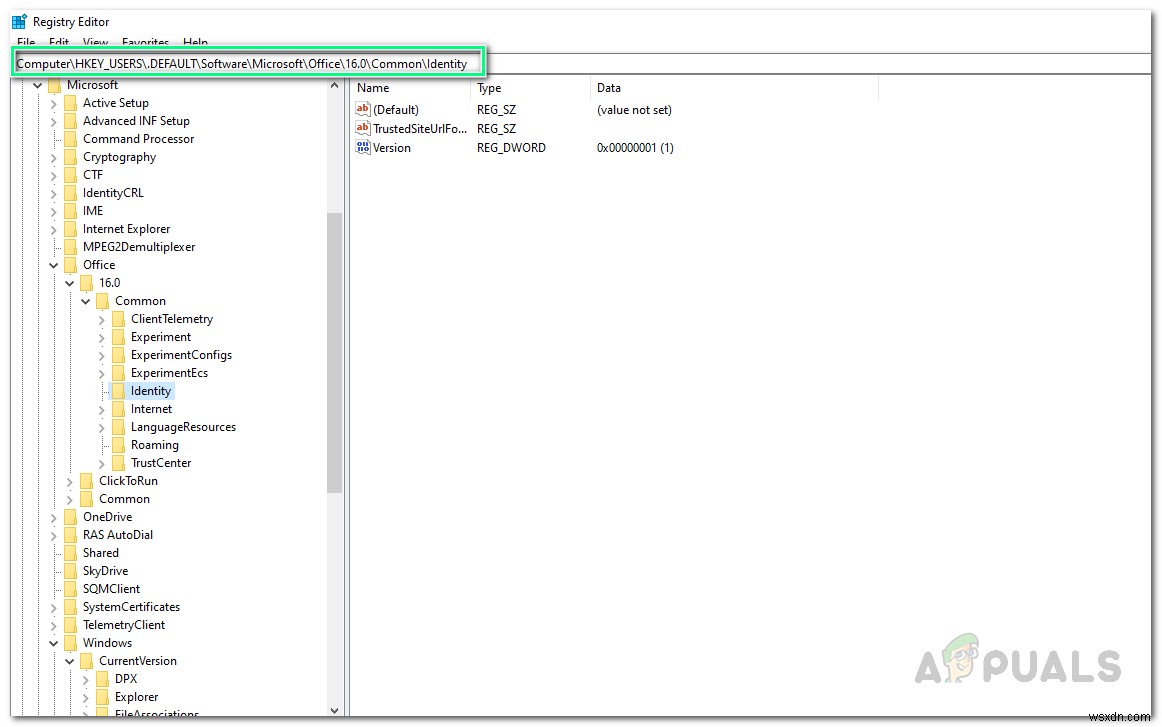Click the ClientTelemetry folder icon
The height and width of the screenshot is (727, 1162).
(119, 319)
